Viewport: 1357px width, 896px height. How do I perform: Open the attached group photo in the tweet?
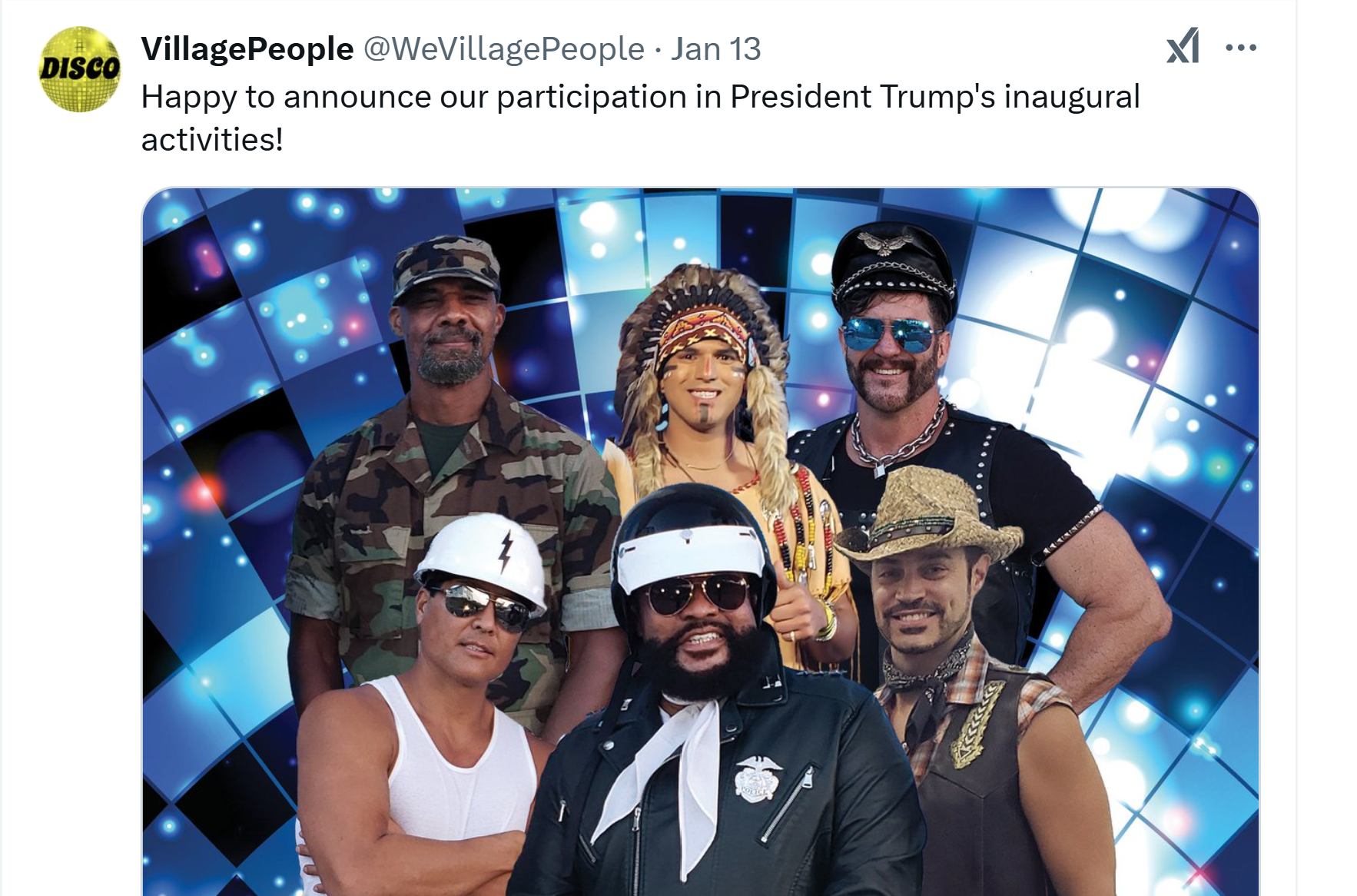click(x=701, y=542)
